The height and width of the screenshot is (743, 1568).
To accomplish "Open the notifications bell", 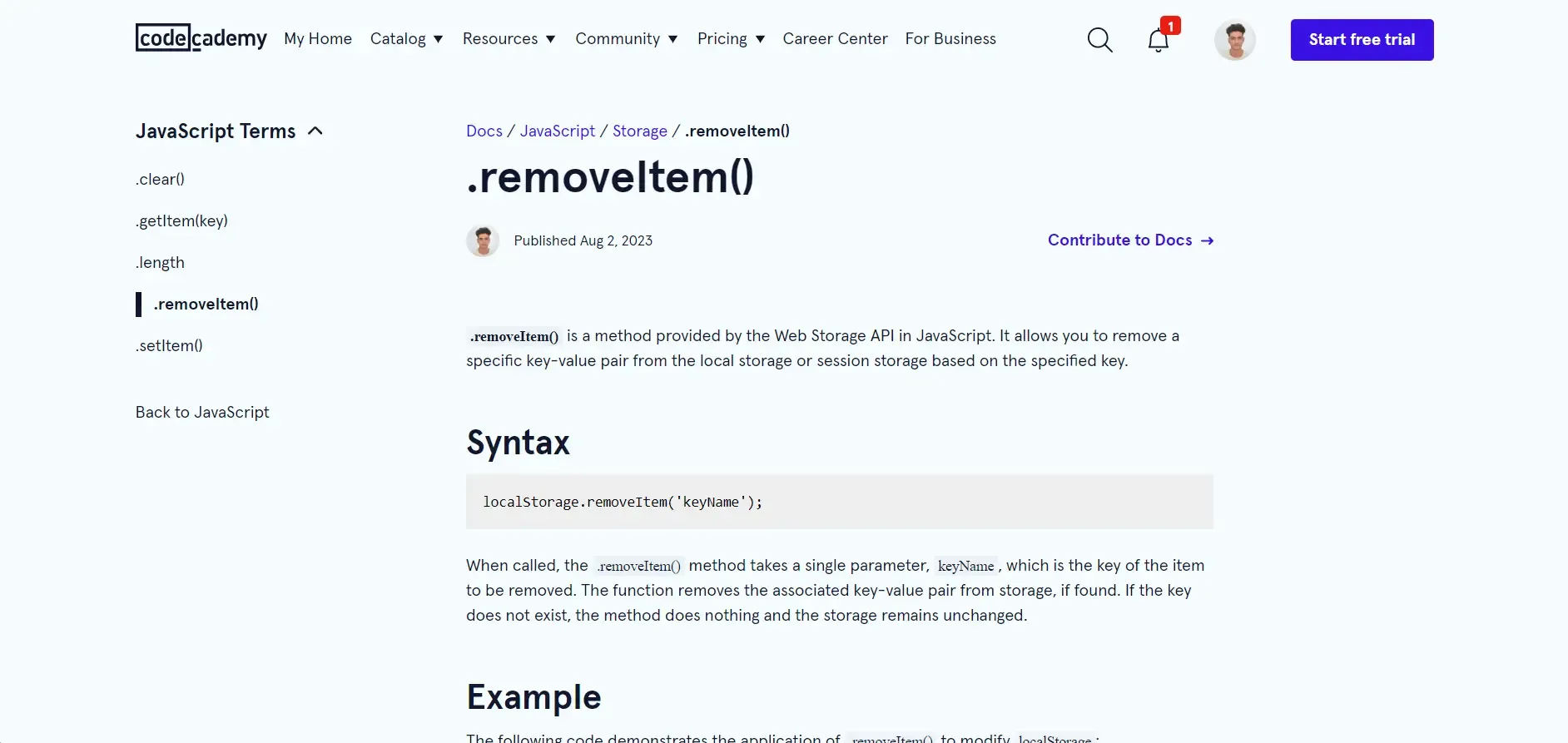I will pyautogui.click(x=1158, y=40).
